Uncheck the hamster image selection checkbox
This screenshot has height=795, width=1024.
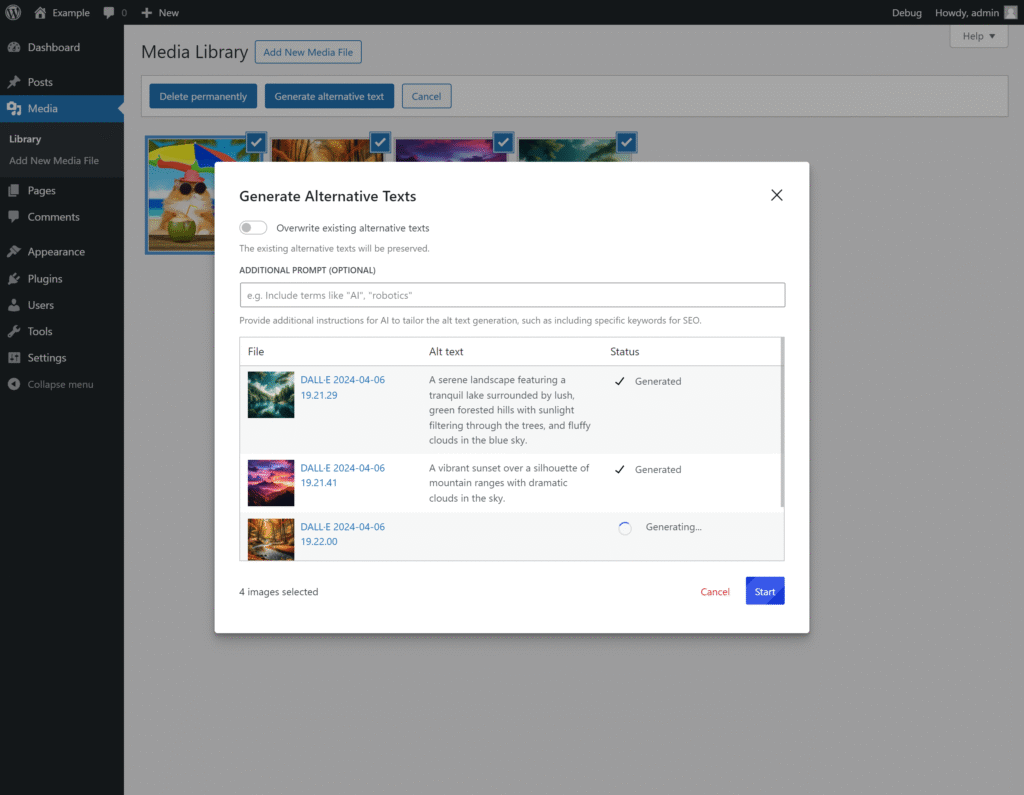coord(256,142)
